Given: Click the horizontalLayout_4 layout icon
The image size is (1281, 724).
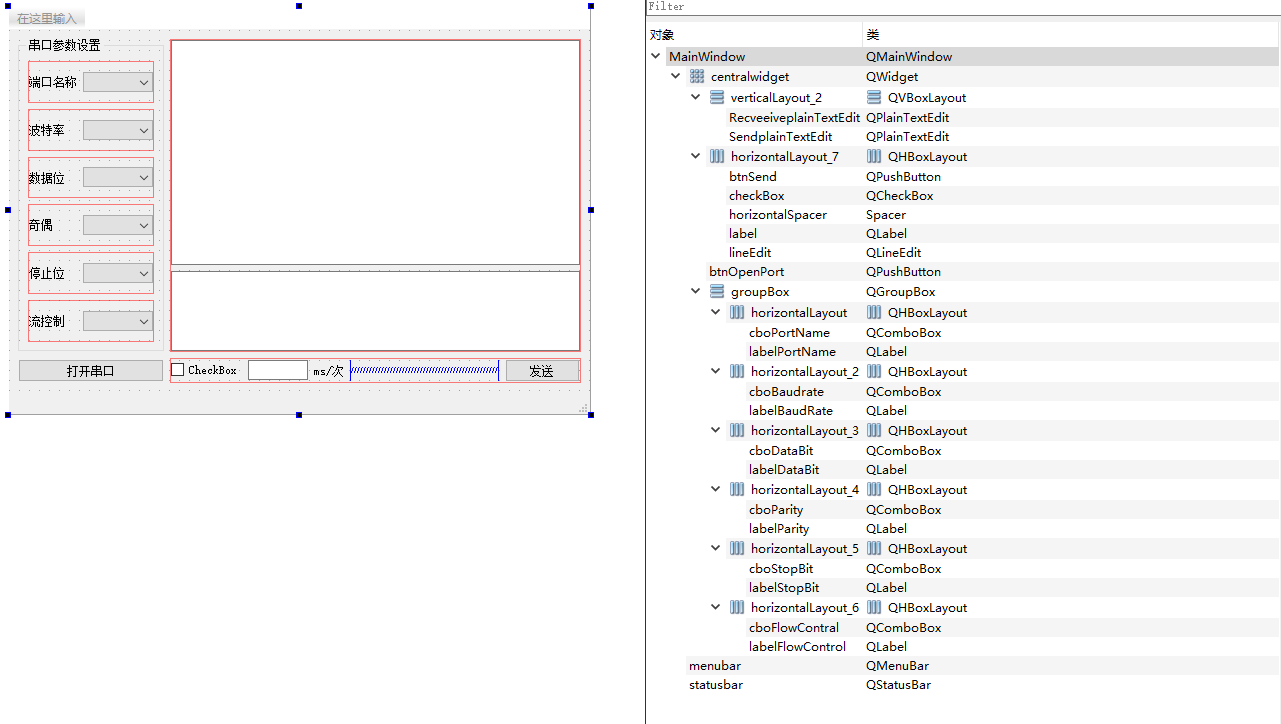Looking at the screenshot, I should (x=737, y=490).
